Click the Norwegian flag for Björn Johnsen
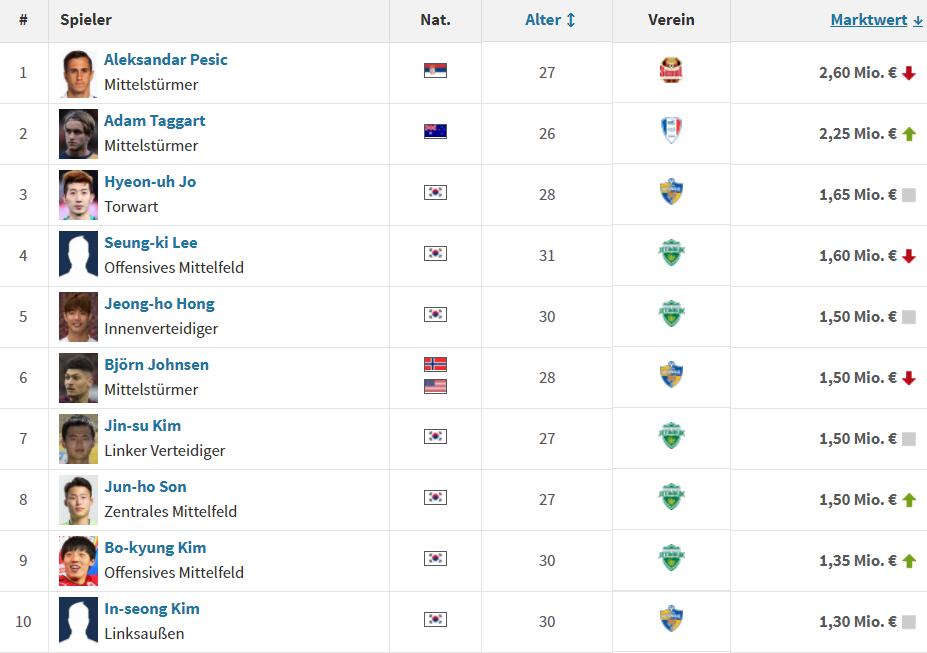 coord(435,365)
